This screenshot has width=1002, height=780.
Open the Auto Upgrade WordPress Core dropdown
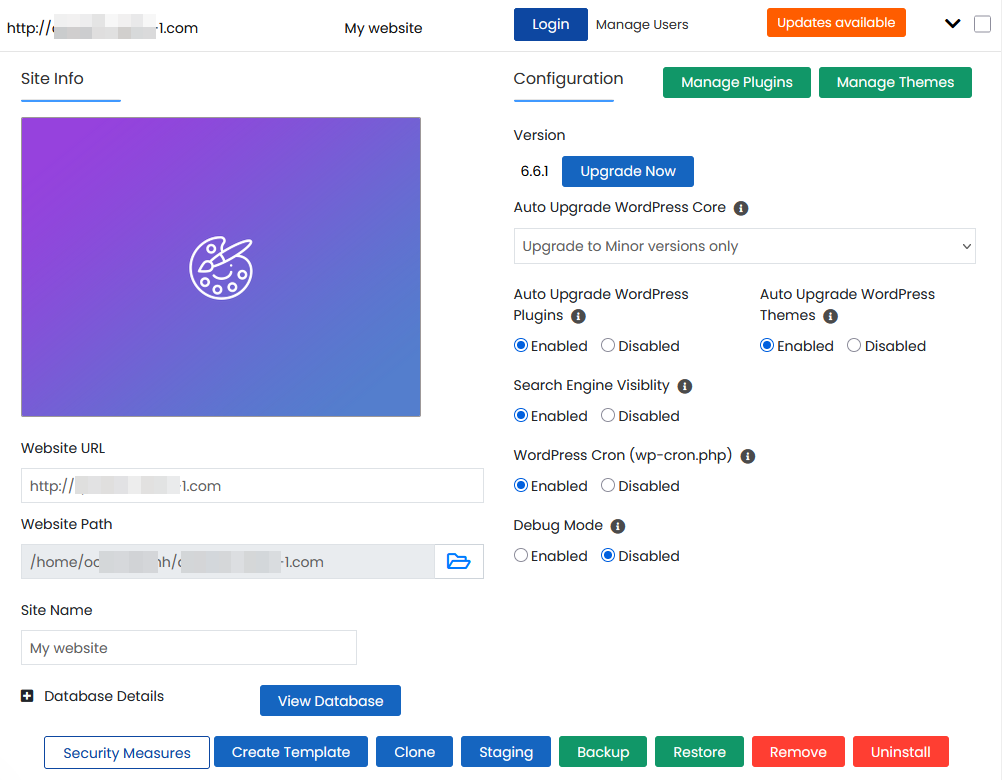click(x=744, y=246)
